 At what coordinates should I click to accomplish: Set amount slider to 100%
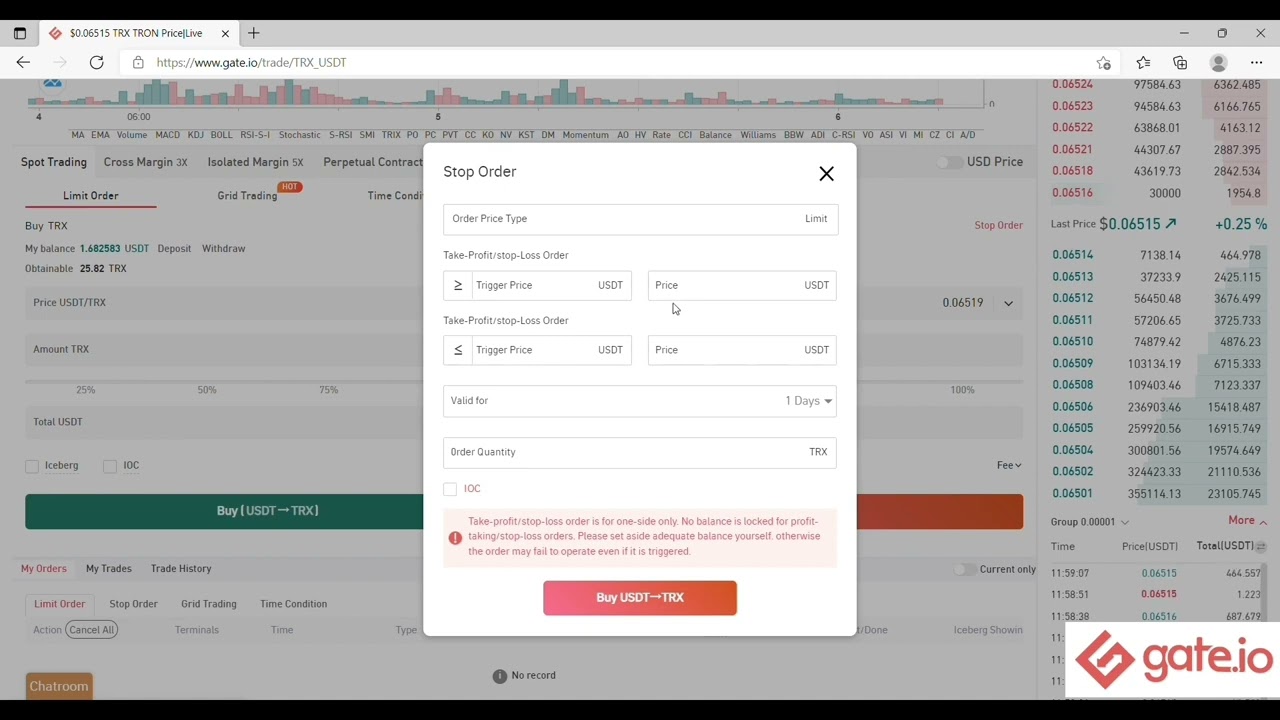(962, 390)
